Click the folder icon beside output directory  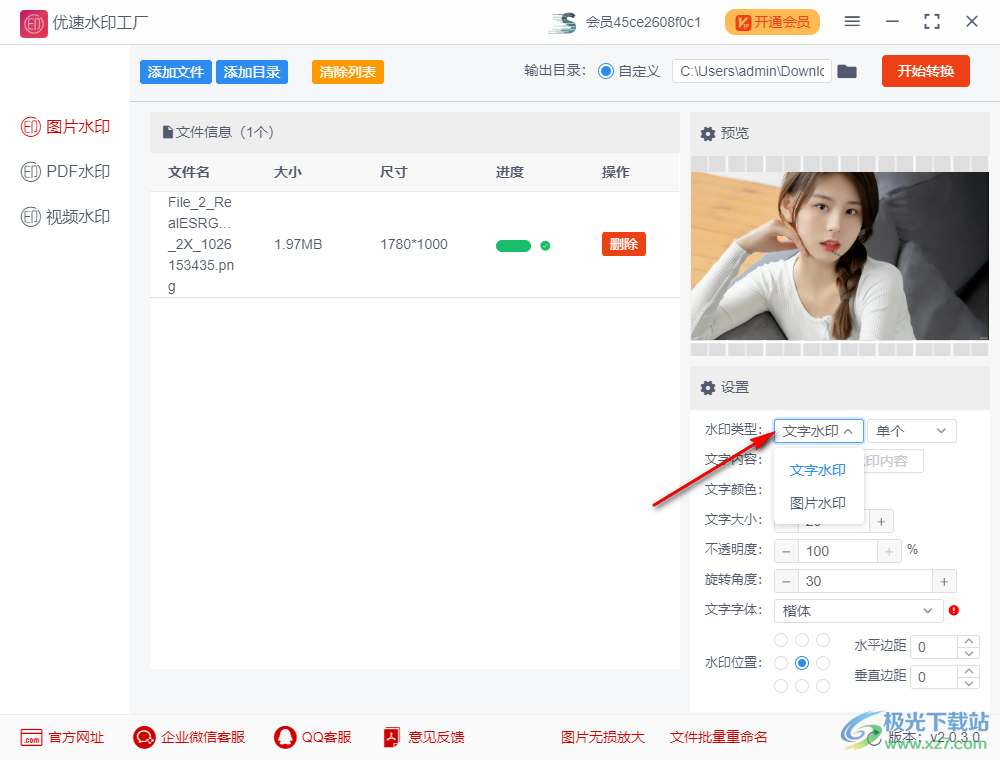click(x=847, y=71)
